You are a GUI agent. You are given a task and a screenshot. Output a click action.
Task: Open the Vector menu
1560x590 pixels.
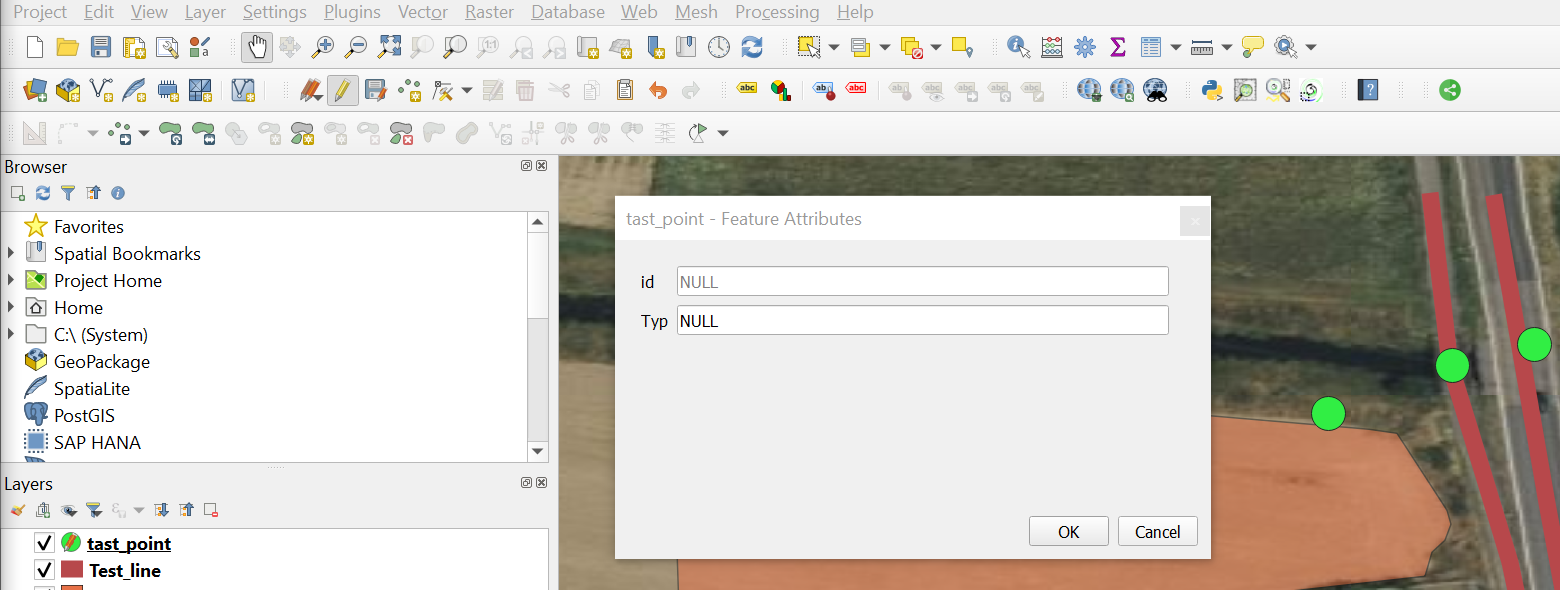point(422,12)
